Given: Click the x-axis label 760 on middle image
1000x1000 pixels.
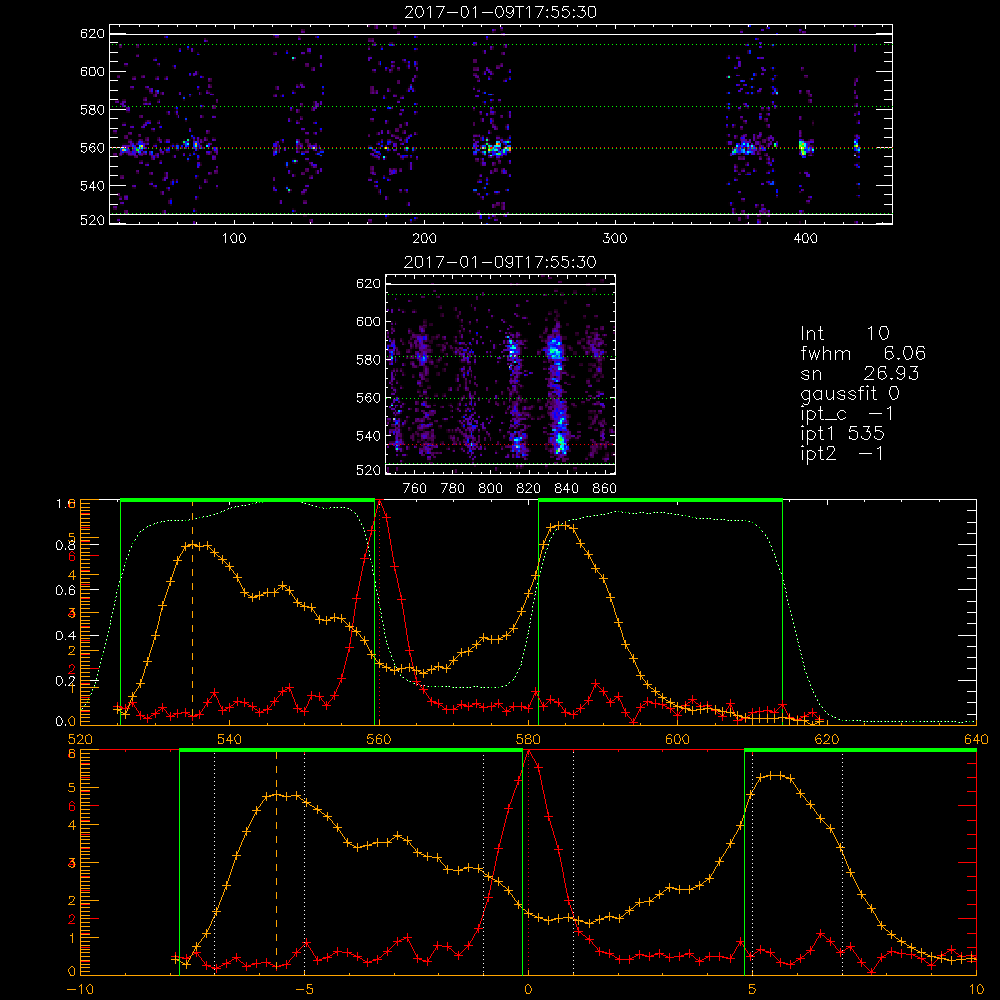Looking at the screenshot, I should click(415, 489).
